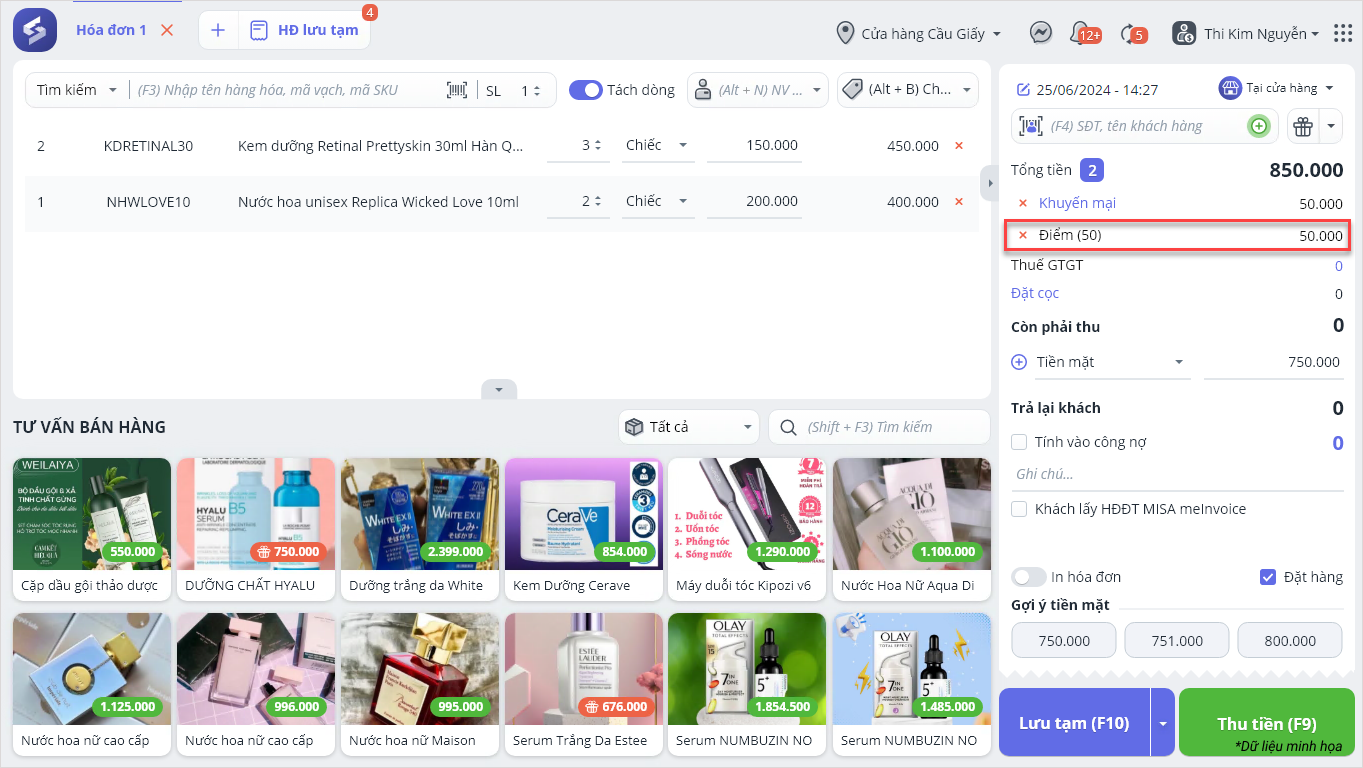1363x768 pixels.
Task: Click the app logo icon
Action: pyautogui.click(x=35, y=30)
